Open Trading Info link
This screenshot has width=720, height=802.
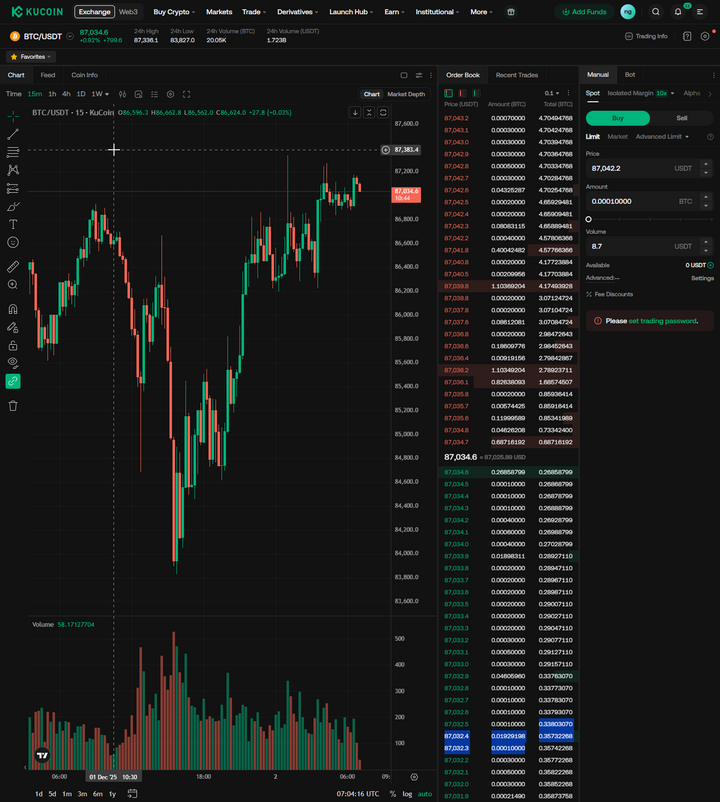(x=646, y=36)
